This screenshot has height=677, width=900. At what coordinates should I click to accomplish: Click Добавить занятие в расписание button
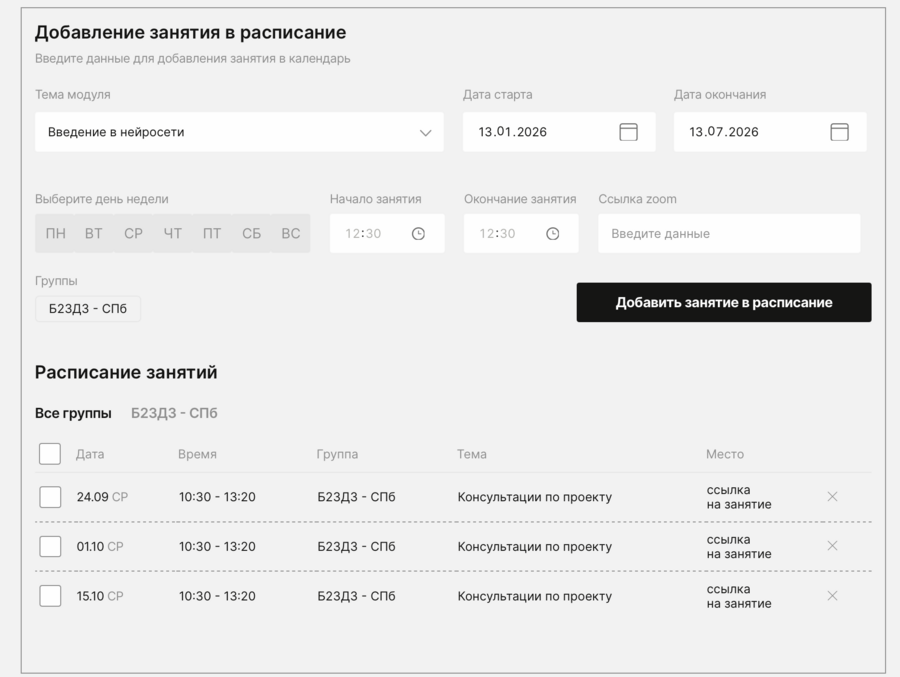point(724,303)
